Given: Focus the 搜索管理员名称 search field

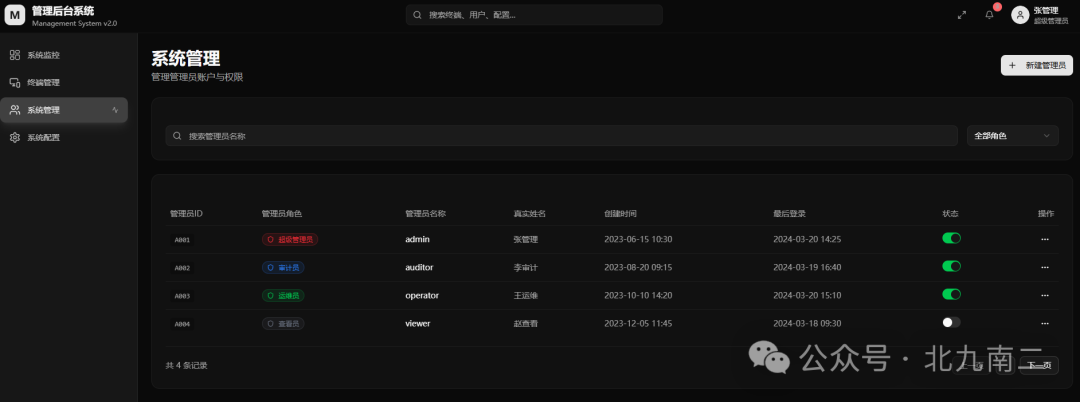Looking at the screenshot, I should (561, 136).
